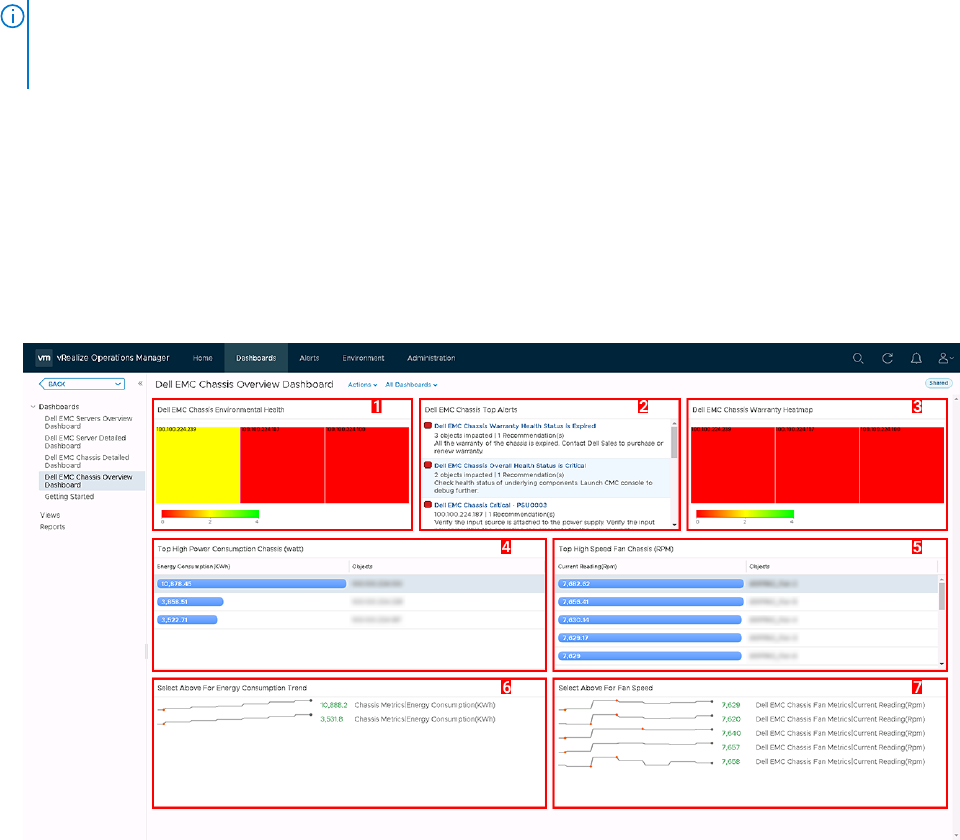Select the 3,858.51 energy consumption row
This screenshot has height=840, width=960.
(x=349, y=602)
